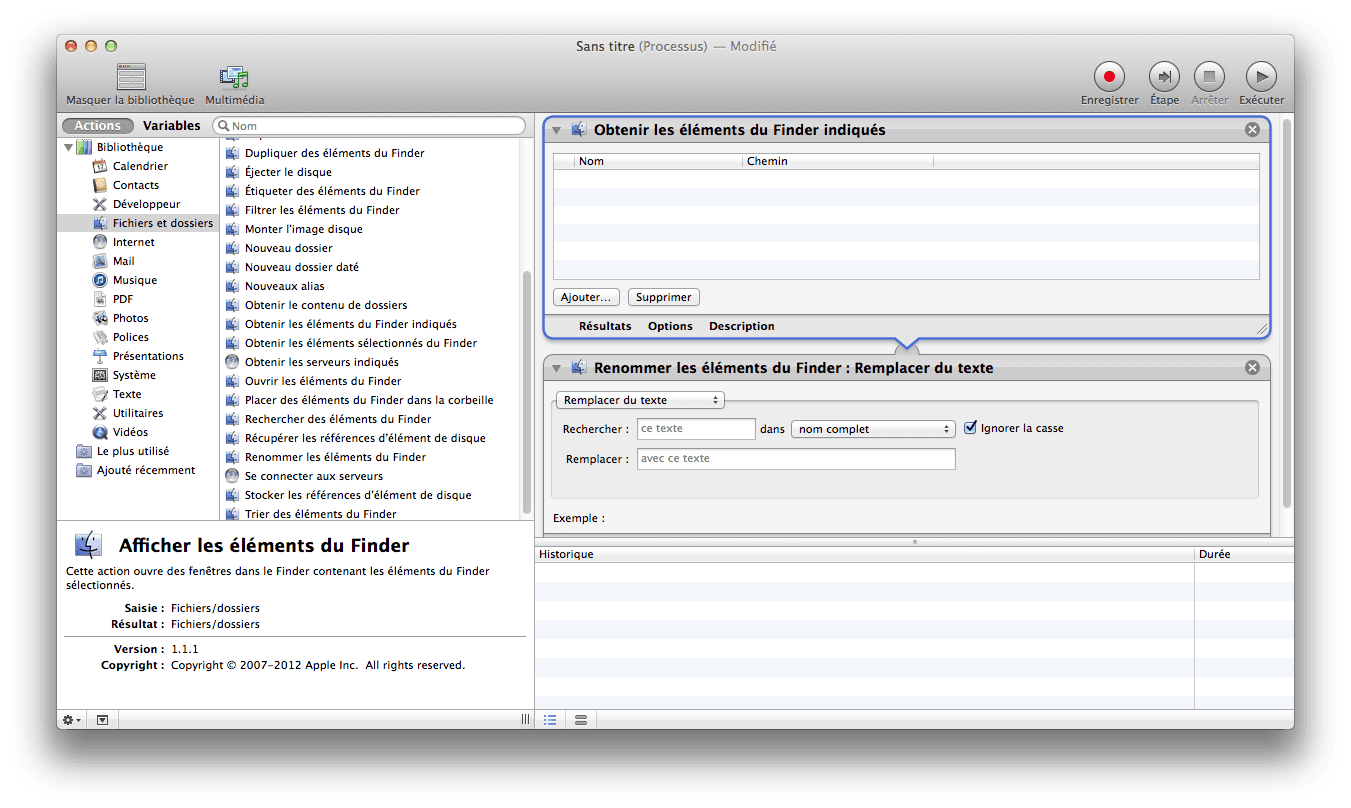1351x808 pixels.
Task: Collapse the Renommer les éléments action
Action: tap(556, 368)
